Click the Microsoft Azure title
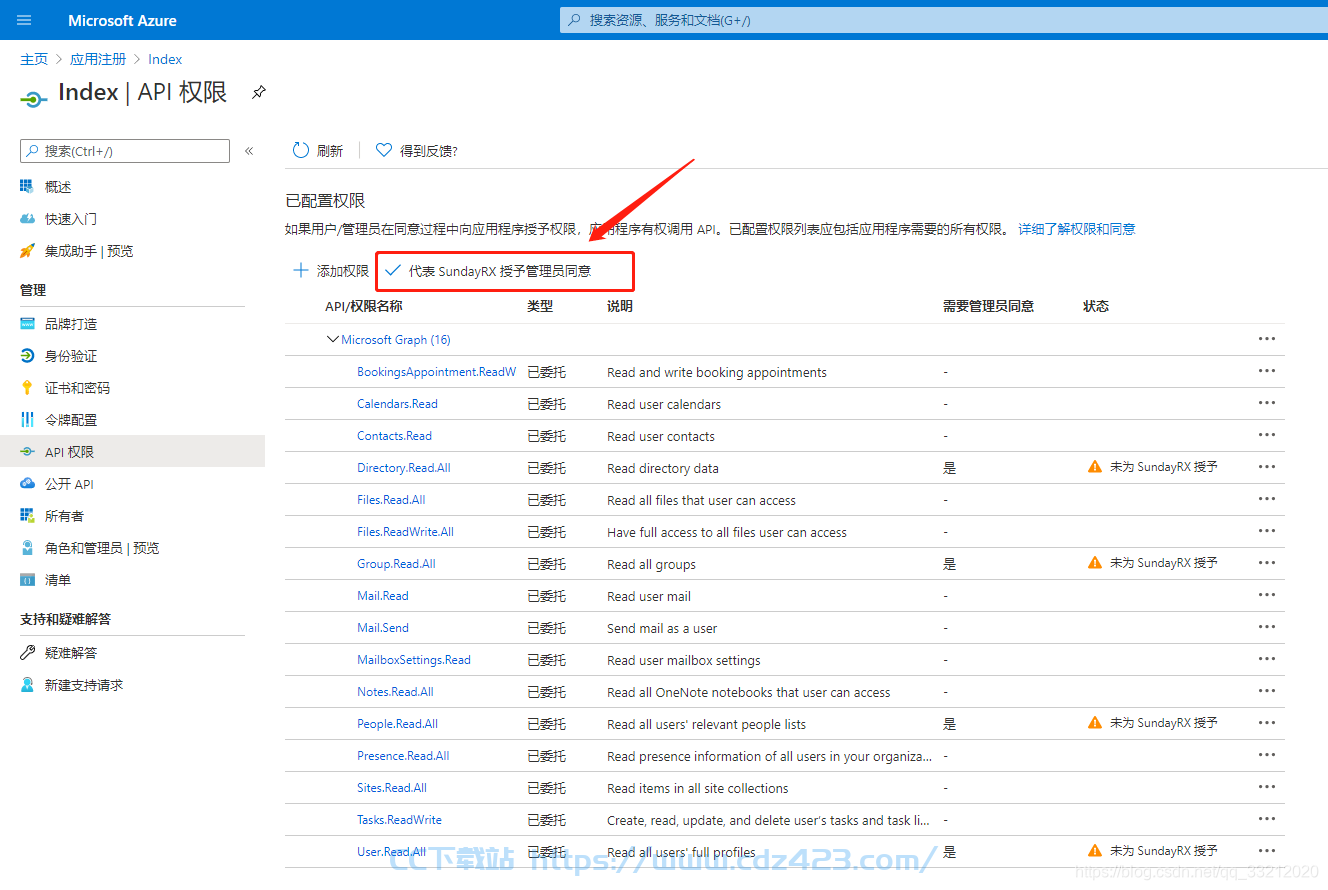This screenshot has width=1328, height=890. [x=122, y=20]
